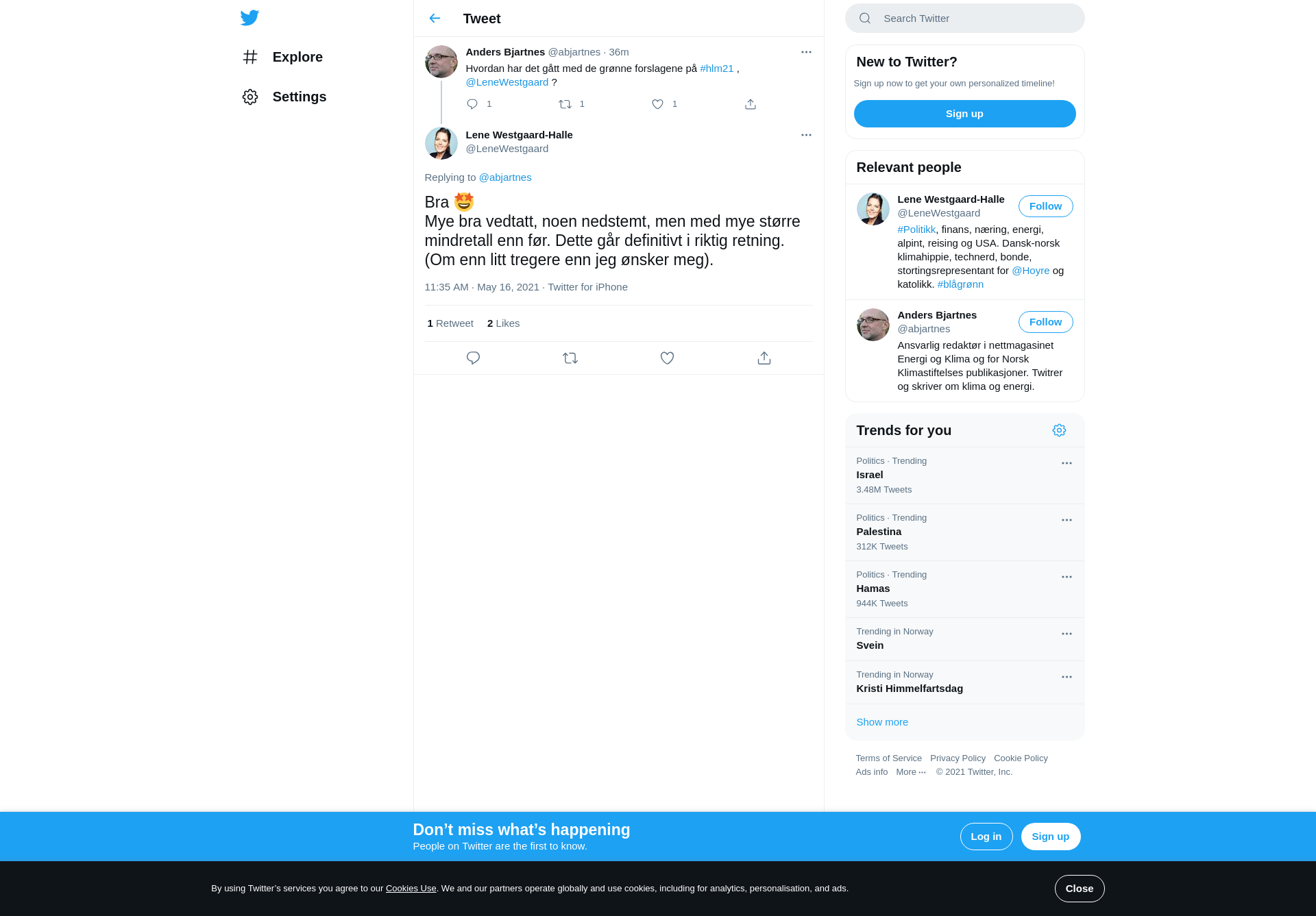The height and width of the screenshot is (916, 1316).
Task: Click the Log in button
Action: pyautogui.click(x=986, y=837)
